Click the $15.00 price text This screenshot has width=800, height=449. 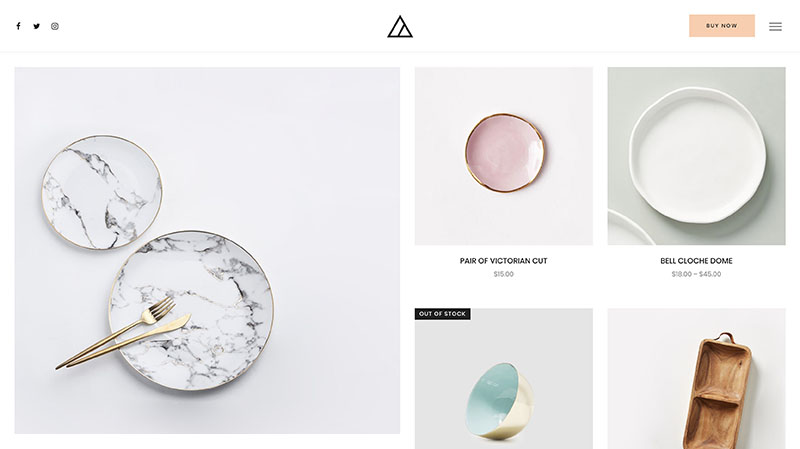(x=504, y=274)
